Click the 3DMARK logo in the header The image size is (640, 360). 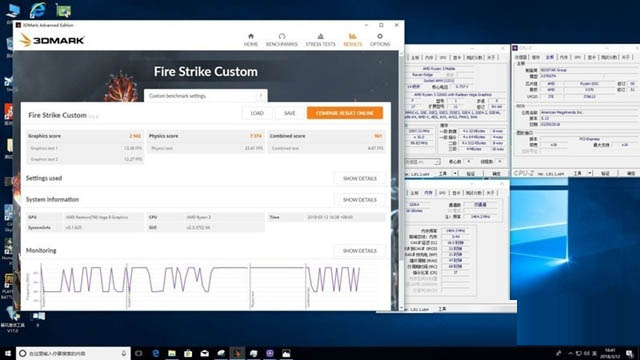point(52,40)
